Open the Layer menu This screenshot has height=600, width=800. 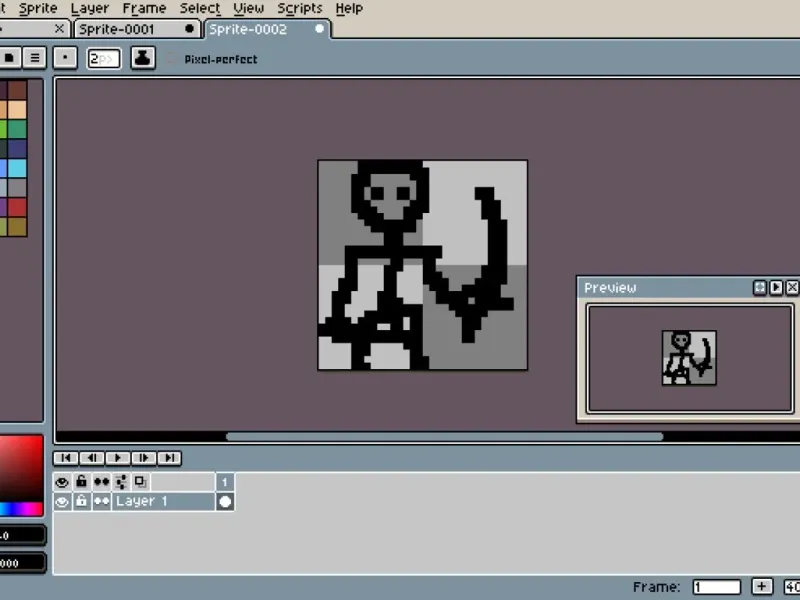tap(90, 8)
